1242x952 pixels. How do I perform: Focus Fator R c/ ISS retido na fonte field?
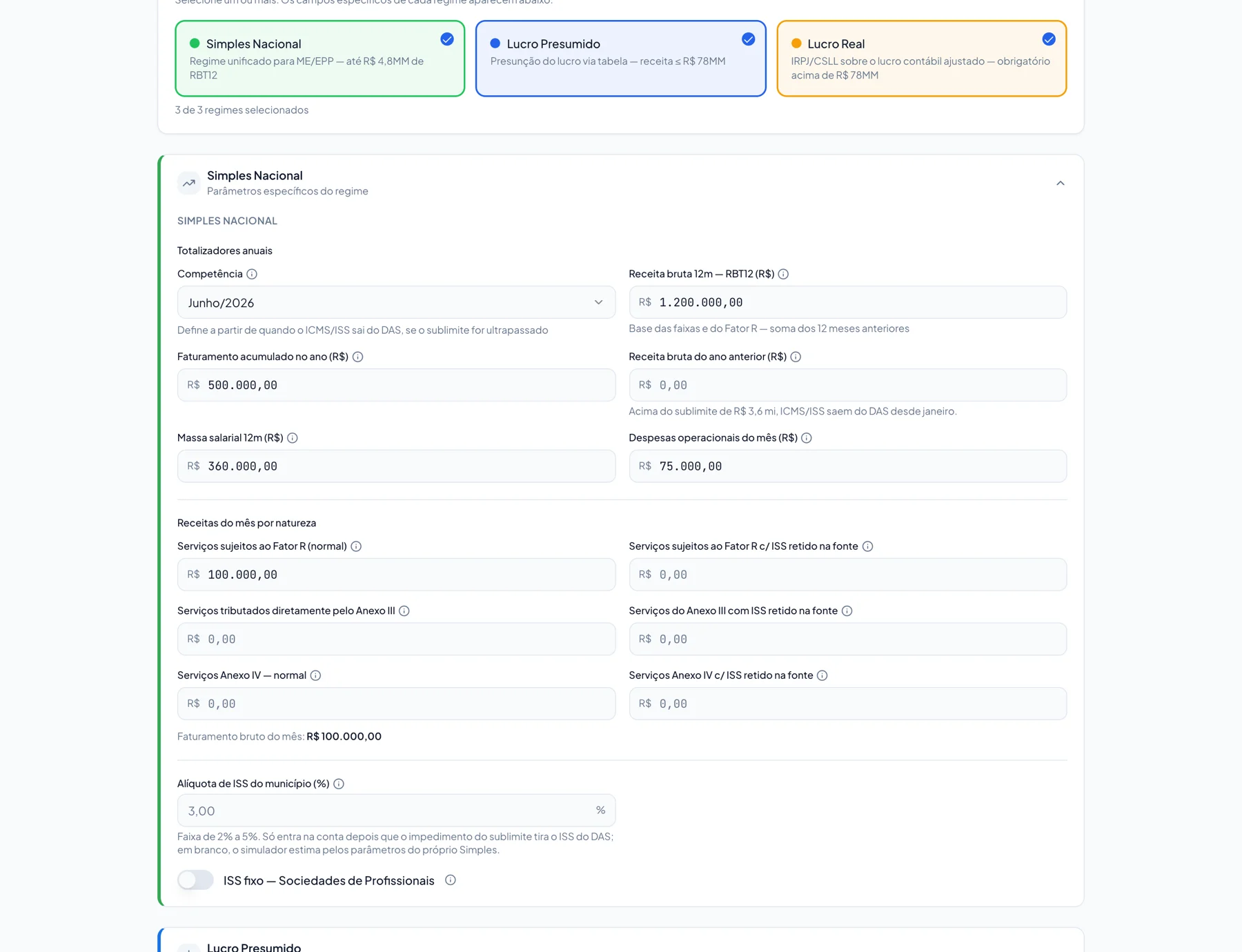tap(847, 575)
